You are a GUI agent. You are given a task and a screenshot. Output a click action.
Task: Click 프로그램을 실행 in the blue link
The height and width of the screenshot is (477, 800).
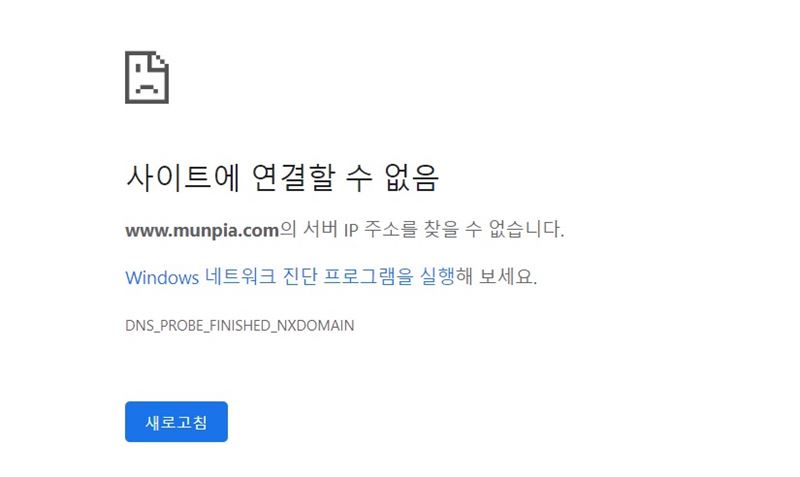pyautogui.click(x=389, y=277)
